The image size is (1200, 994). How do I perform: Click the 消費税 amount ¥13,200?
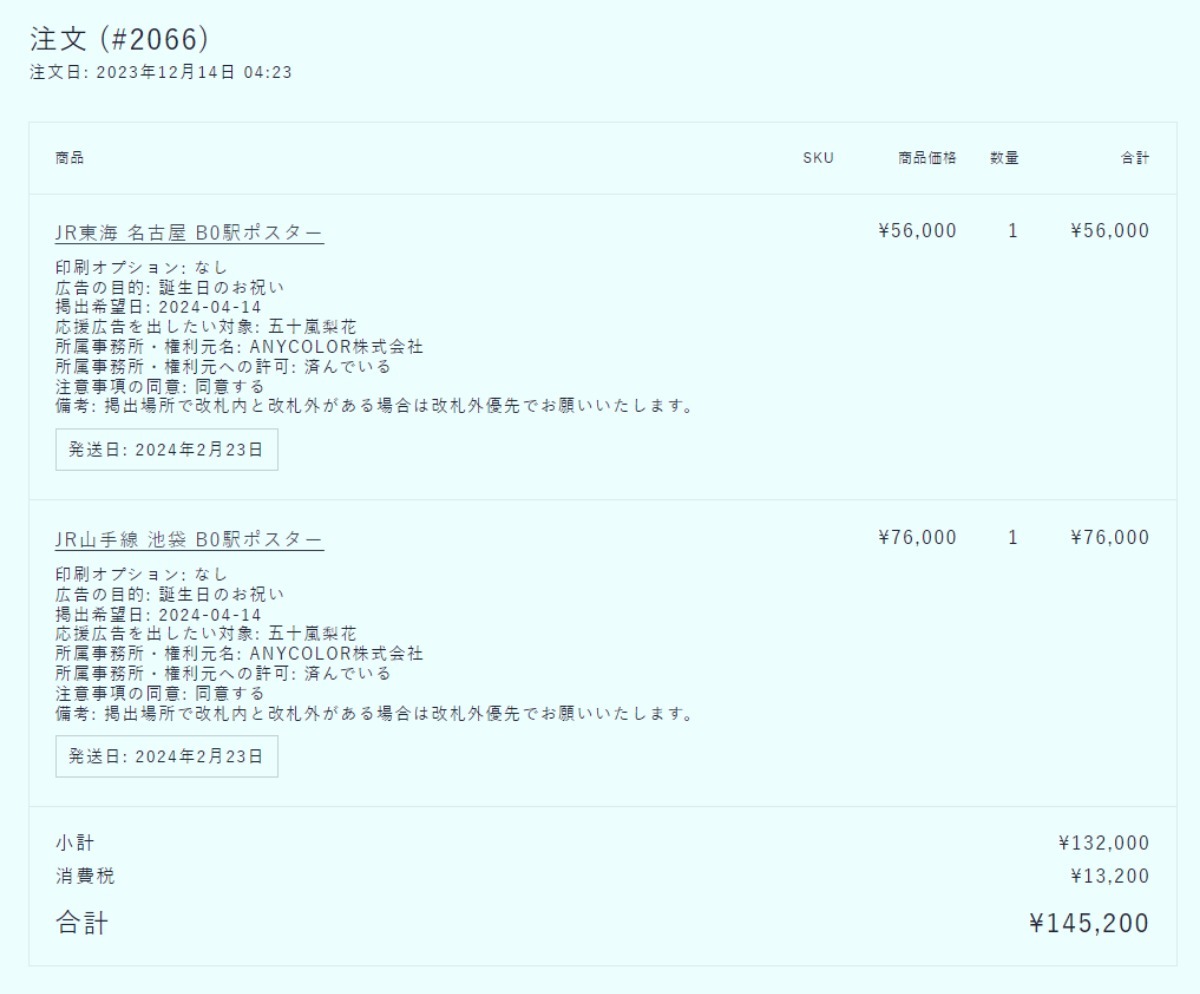coord(1110,877)
